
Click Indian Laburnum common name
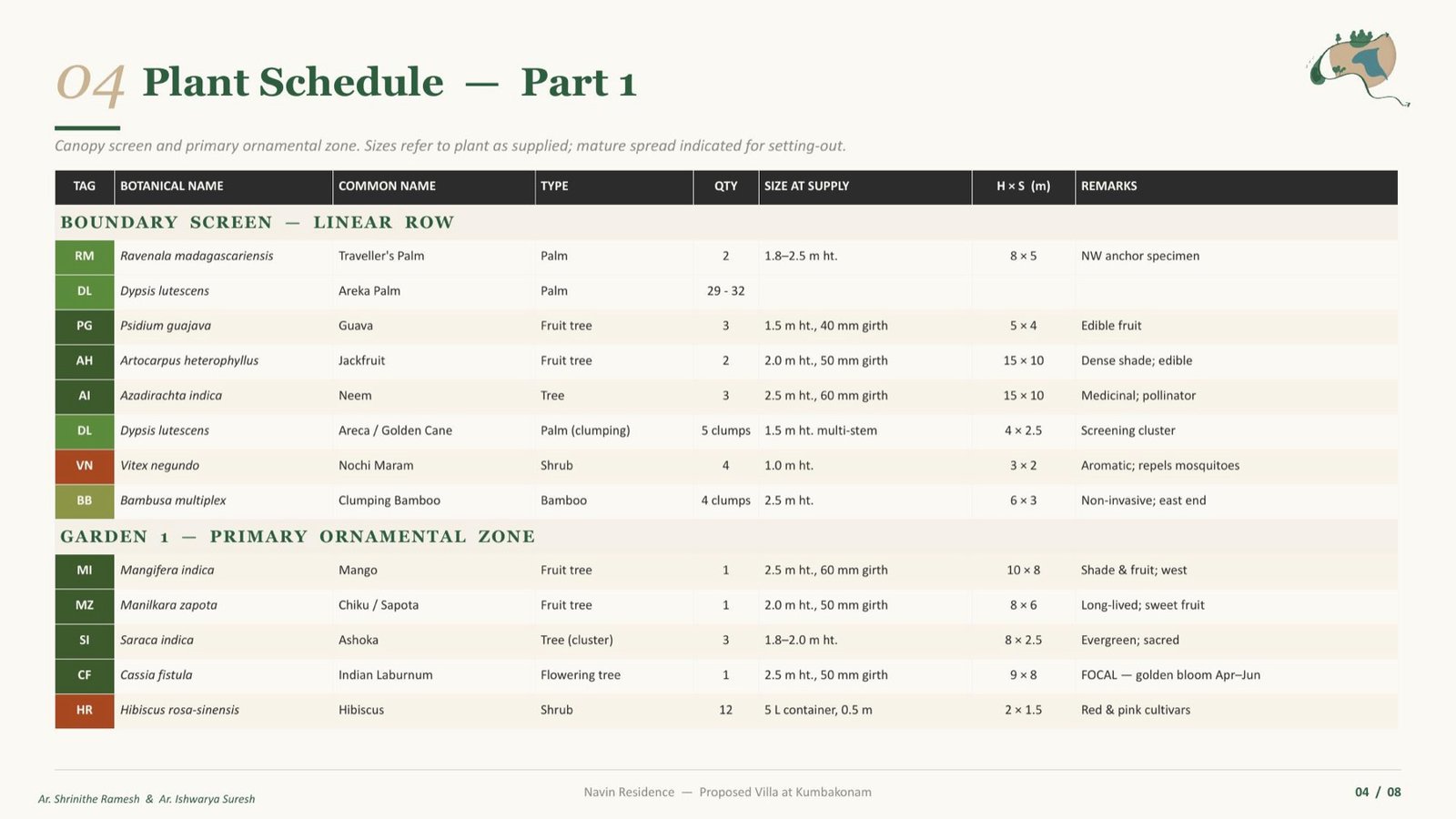point(386,675)
